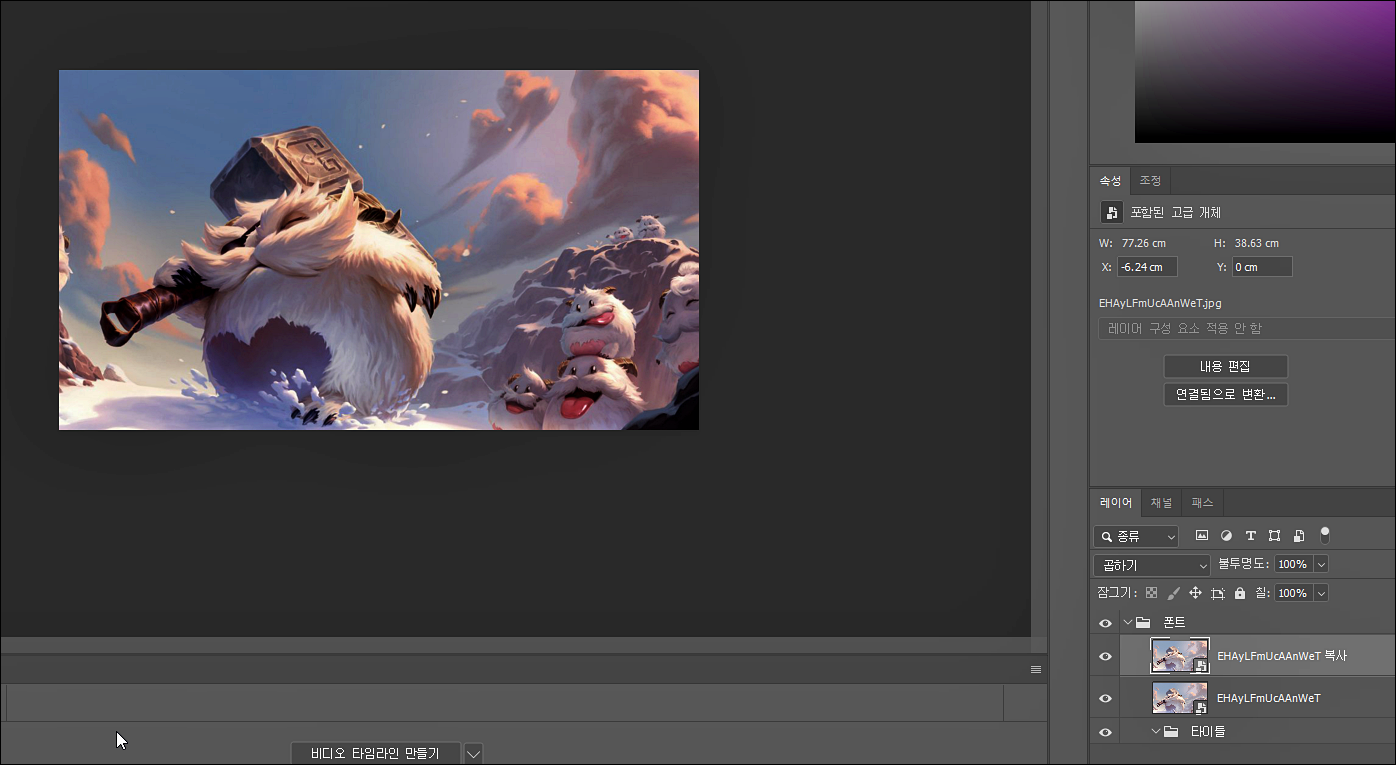The image size is (1396, 765).
Task: Click the 내용 편집 button
Action: tap(1225, 366)
